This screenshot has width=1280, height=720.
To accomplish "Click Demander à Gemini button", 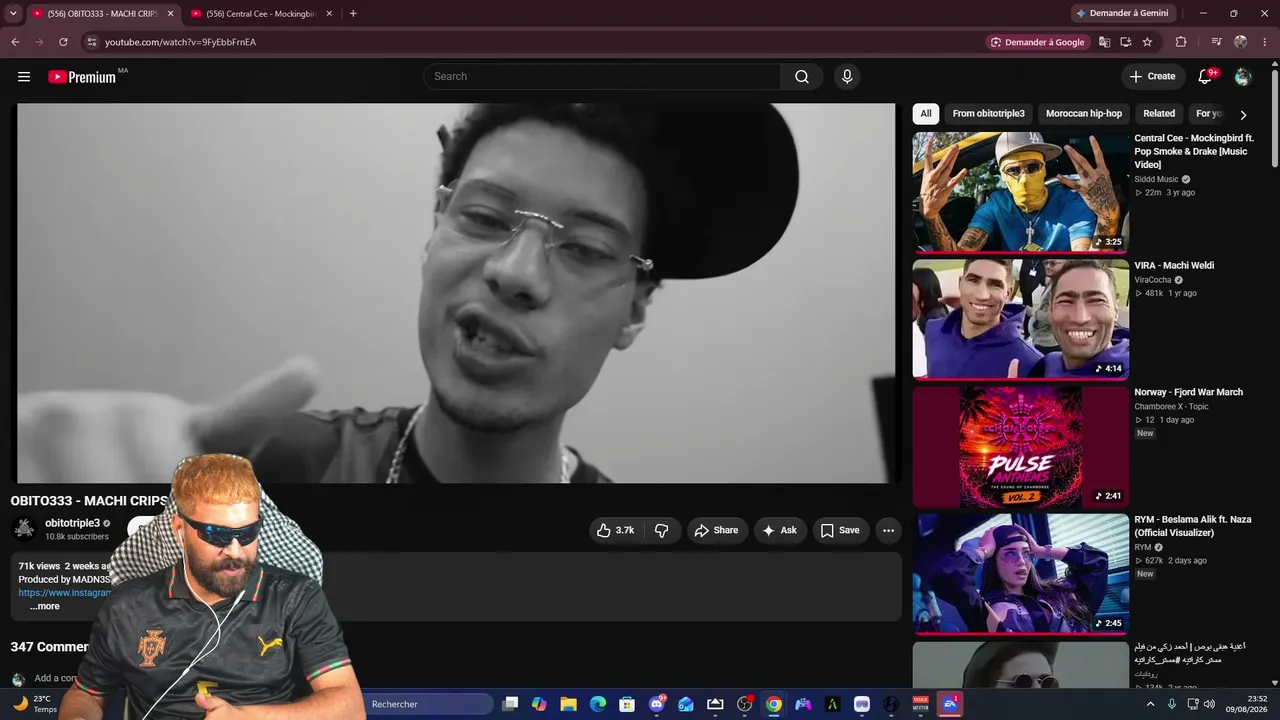I will [x=1122, y=14].
